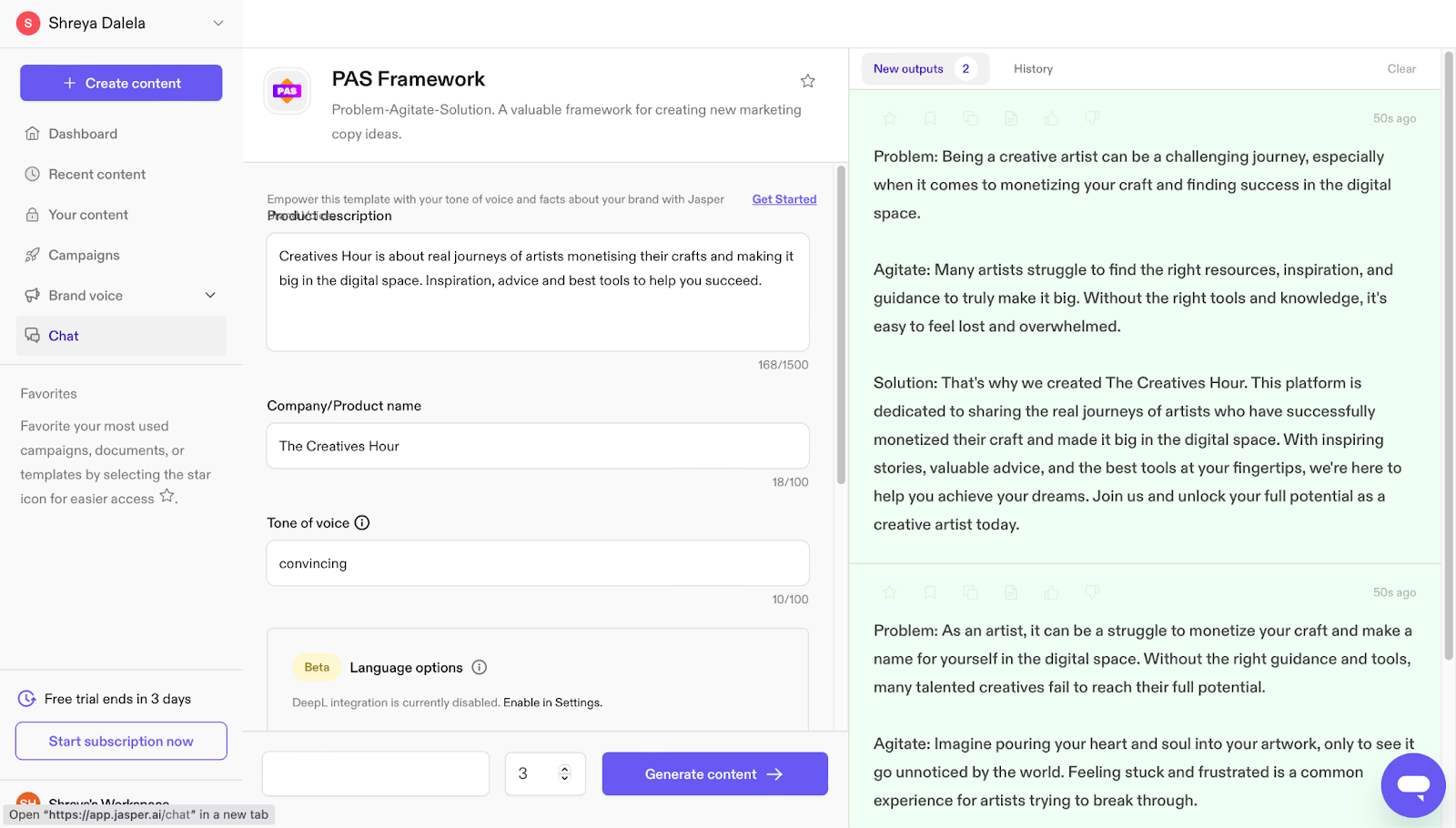Favorite the PAS Framework template star
This screenshot has height=828, width=1456.
(807, 81)
